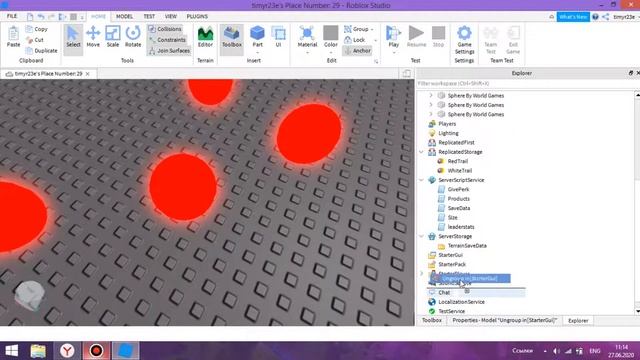Switch to the MODEL ribbon tab
This screenshot has height=360, width=640.
point(124,16)
